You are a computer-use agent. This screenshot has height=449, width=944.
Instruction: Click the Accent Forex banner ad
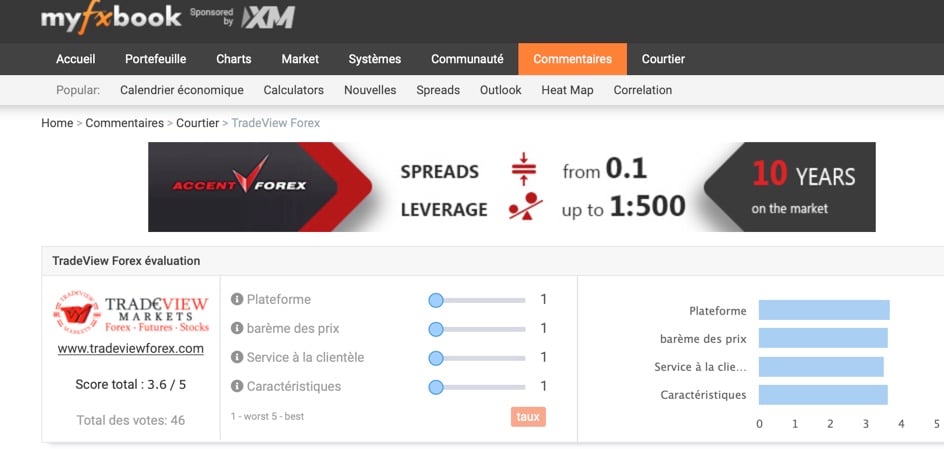coord(512,187)
